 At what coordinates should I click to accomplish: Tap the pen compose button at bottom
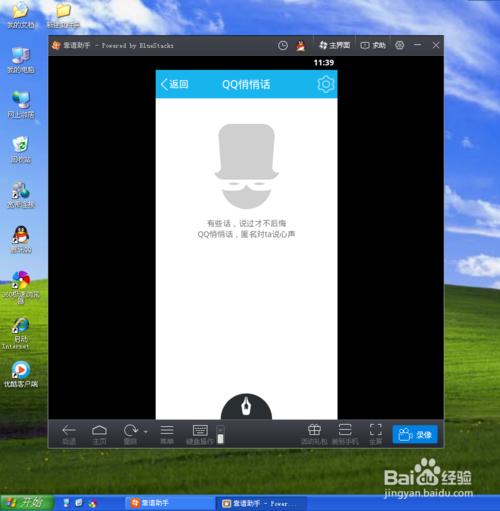(246, 406)
